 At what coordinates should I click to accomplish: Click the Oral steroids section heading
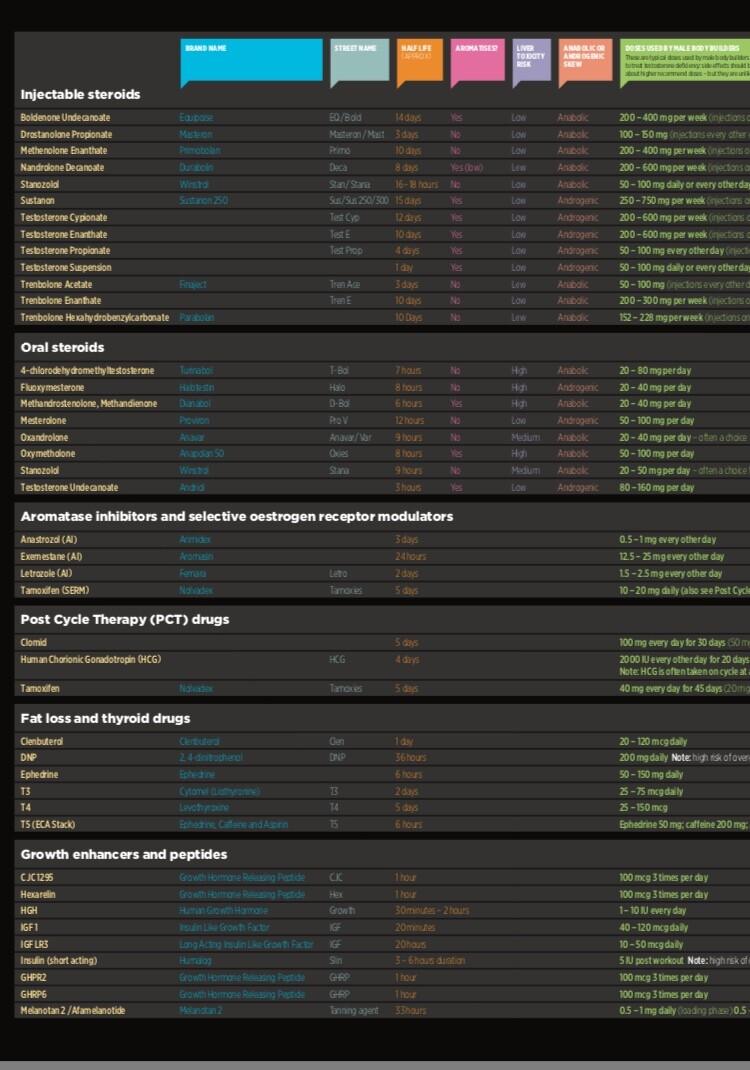pyautogui.click(x=62, y=348)
